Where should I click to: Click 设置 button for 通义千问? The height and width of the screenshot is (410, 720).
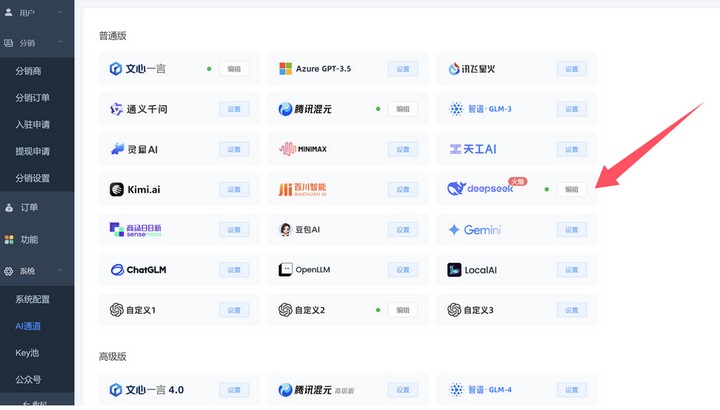click(x=234, y=109)
